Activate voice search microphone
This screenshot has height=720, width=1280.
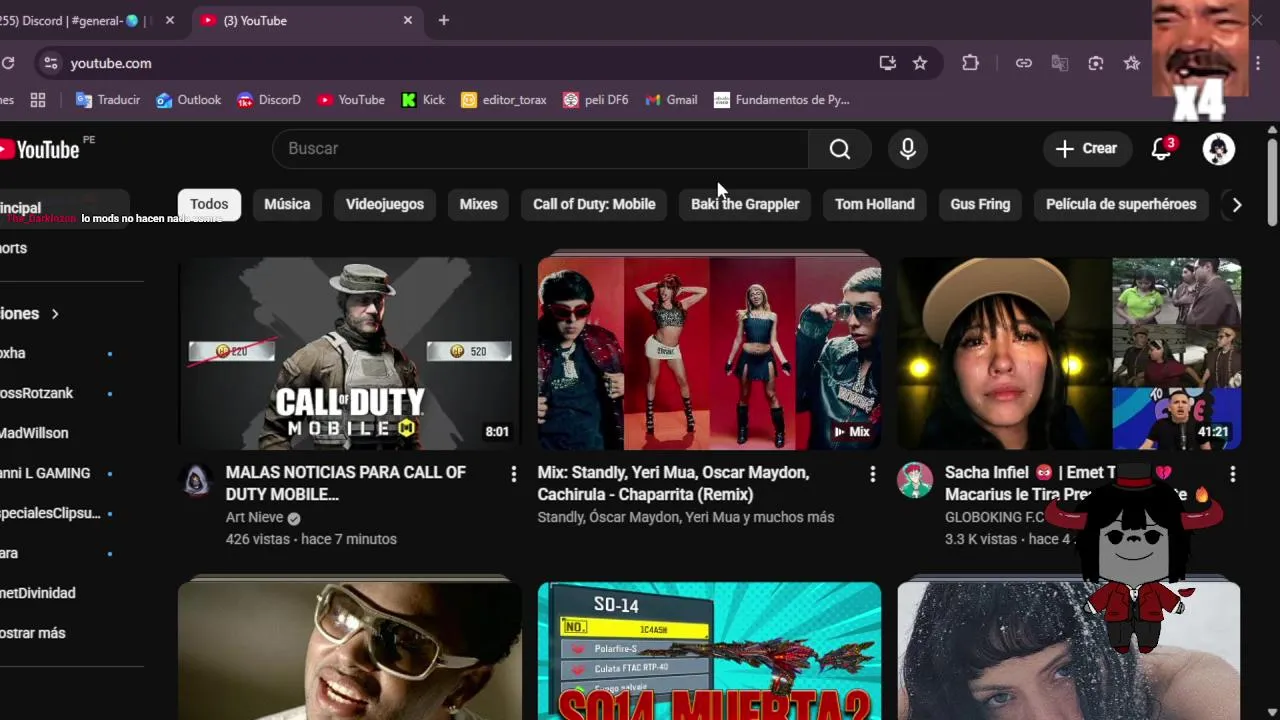(x=908, y=149)
